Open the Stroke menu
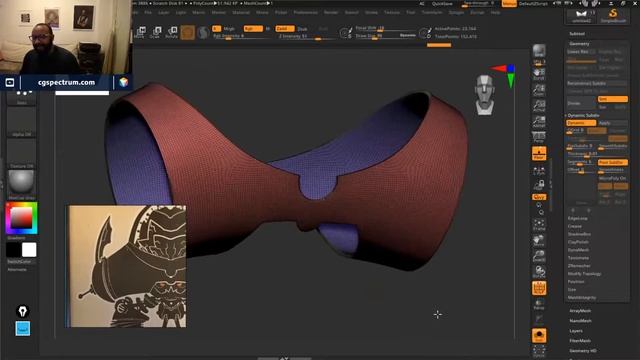Viewport: 640px width, 360px height. click(371, 13)
